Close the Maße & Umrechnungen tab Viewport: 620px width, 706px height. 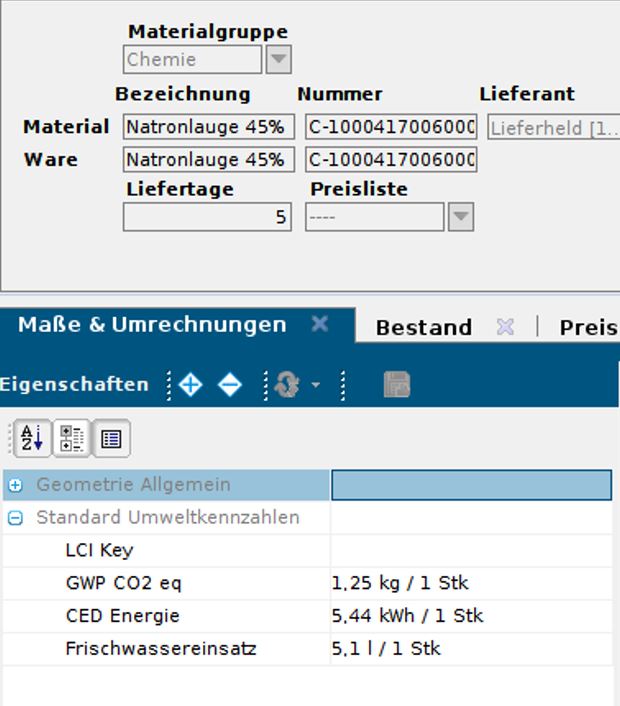click(x=319, y=324)
